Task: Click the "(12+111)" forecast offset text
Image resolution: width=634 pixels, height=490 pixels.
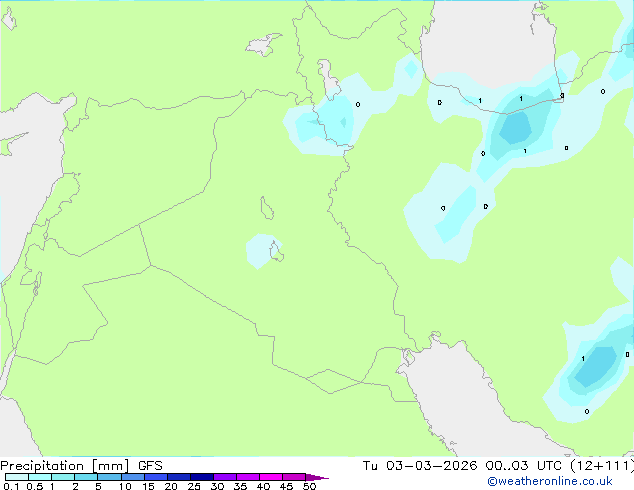Action: point(602,465)
